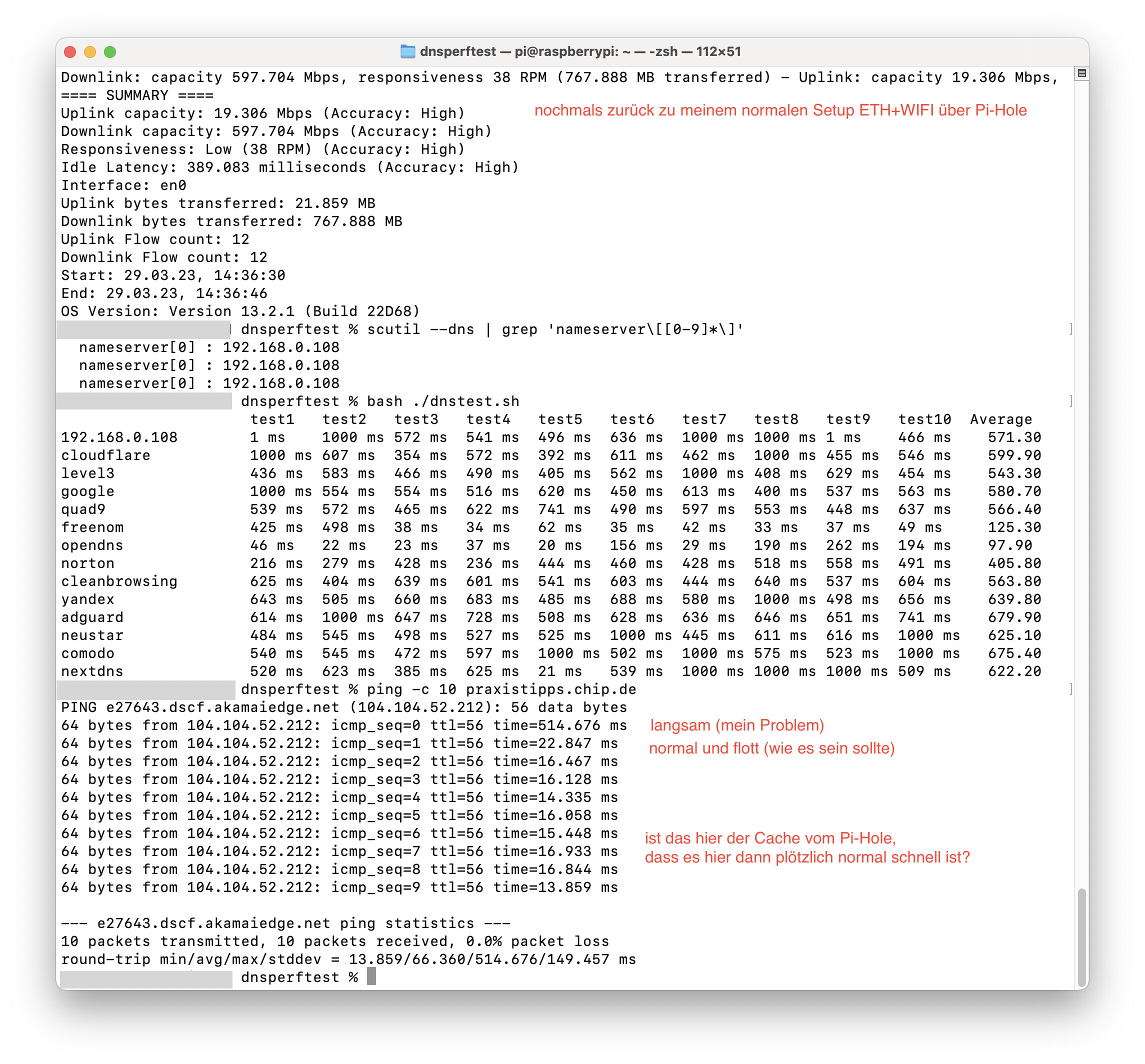This screenshot has width=1145, height=1064.
Task: Click 'Interface: en0' line
Action: pyautogui.click(x=124, y=185)
